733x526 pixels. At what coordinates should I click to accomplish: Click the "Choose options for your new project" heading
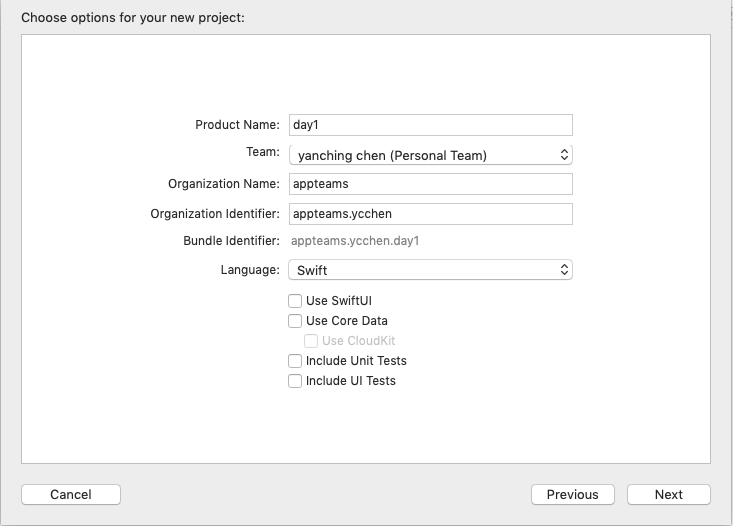tap(132, 18)
